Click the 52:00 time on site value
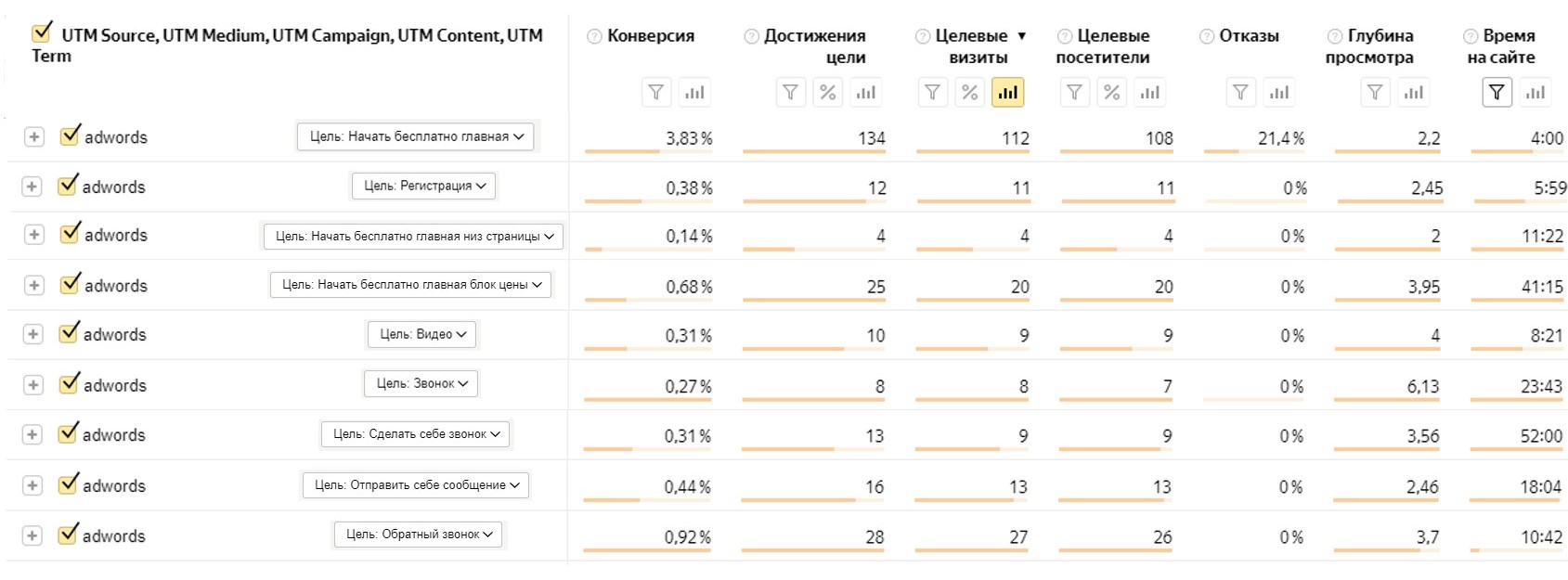Image resolution: width=1568 pixels, height=580 pixels. [1541, 436]
